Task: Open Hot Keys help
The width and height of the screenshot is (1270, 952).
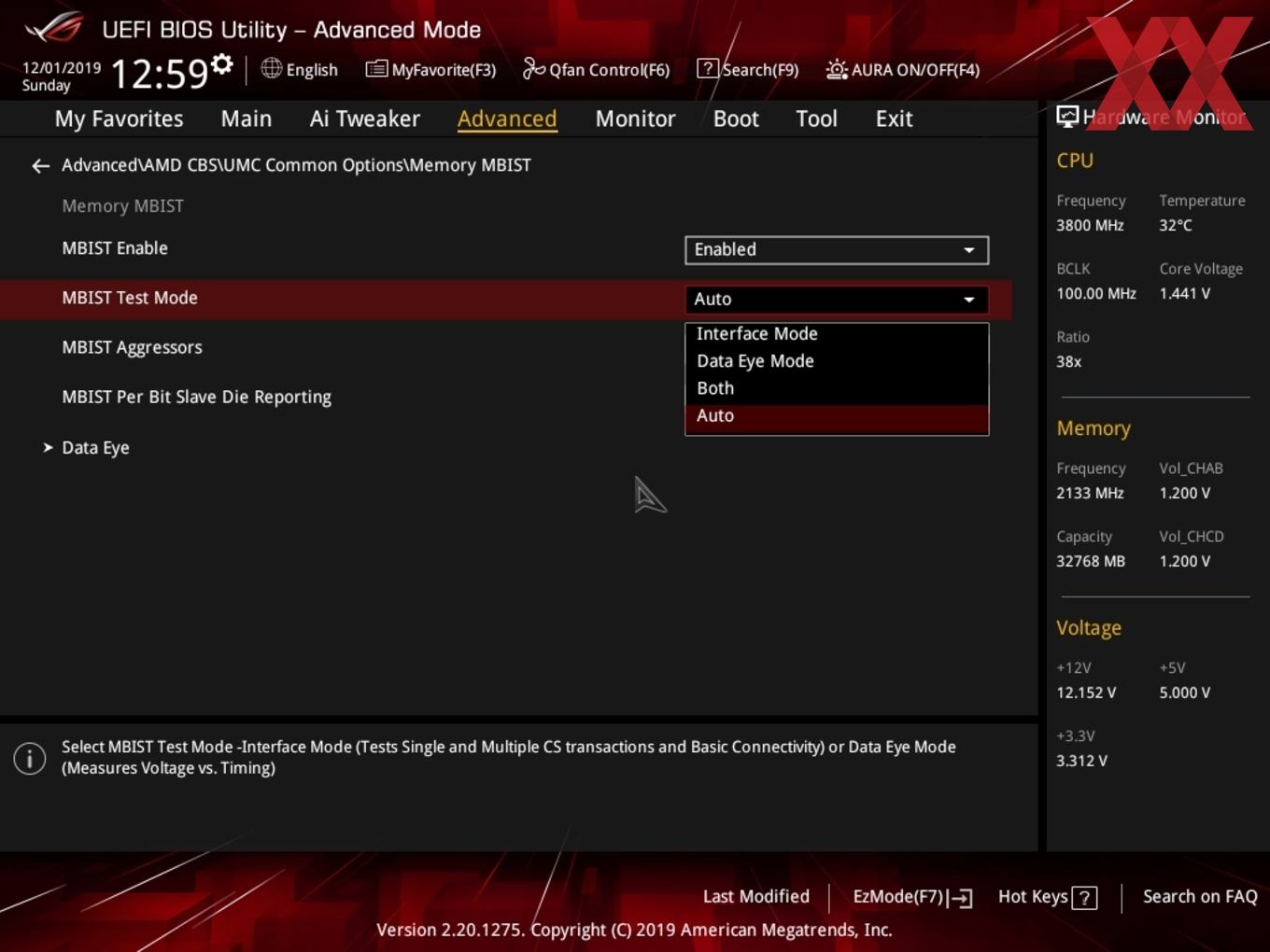Action: (1048, 897)
